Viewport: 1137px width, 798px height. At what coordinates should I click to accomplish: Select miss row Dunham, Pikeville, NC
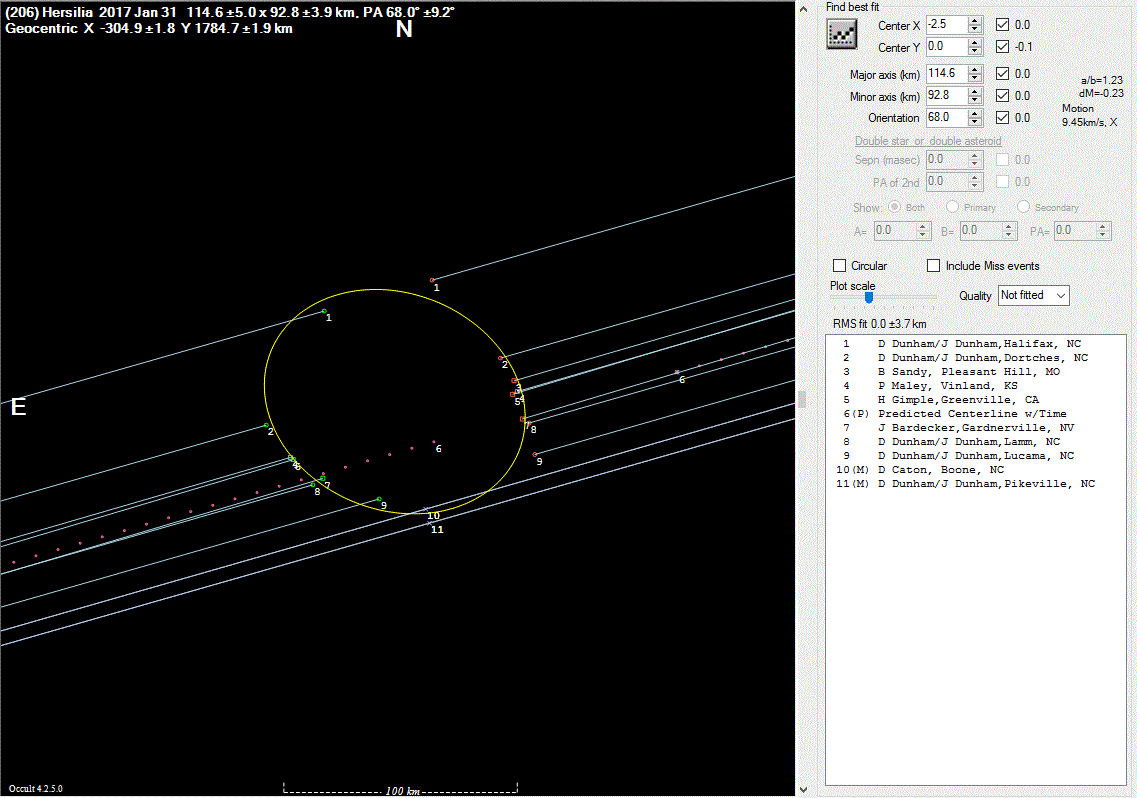(975, 484)
